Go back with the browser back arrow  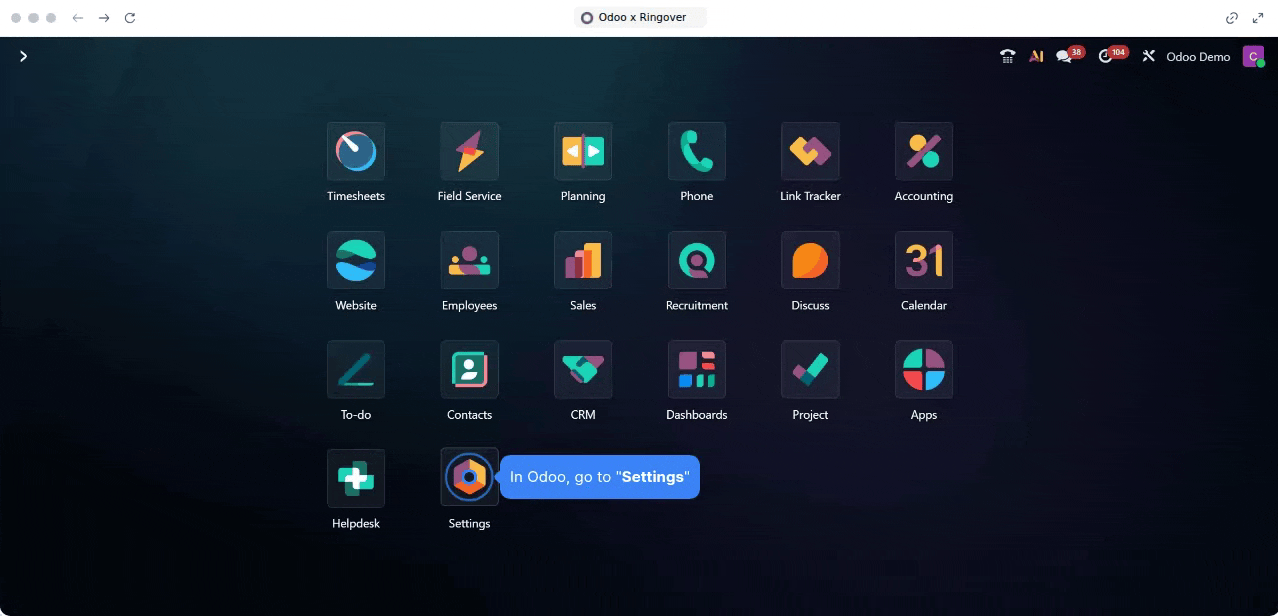coord(77,18)
